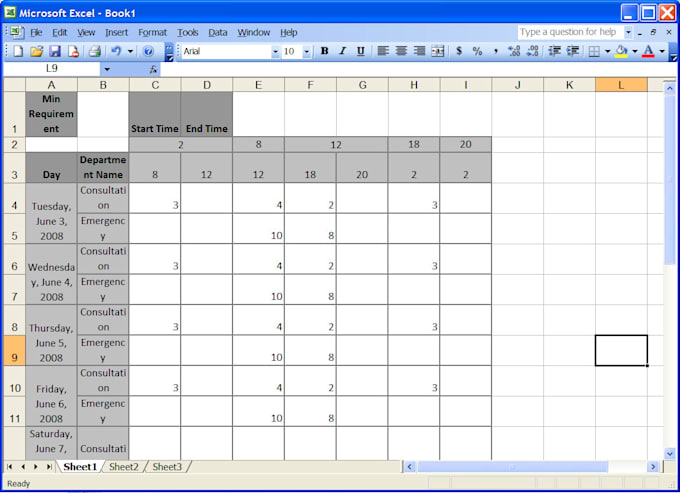The height and width of the screenshot is (493, 680).
Task: Toggle Underline formatting
Action: [x=360, y=51]
